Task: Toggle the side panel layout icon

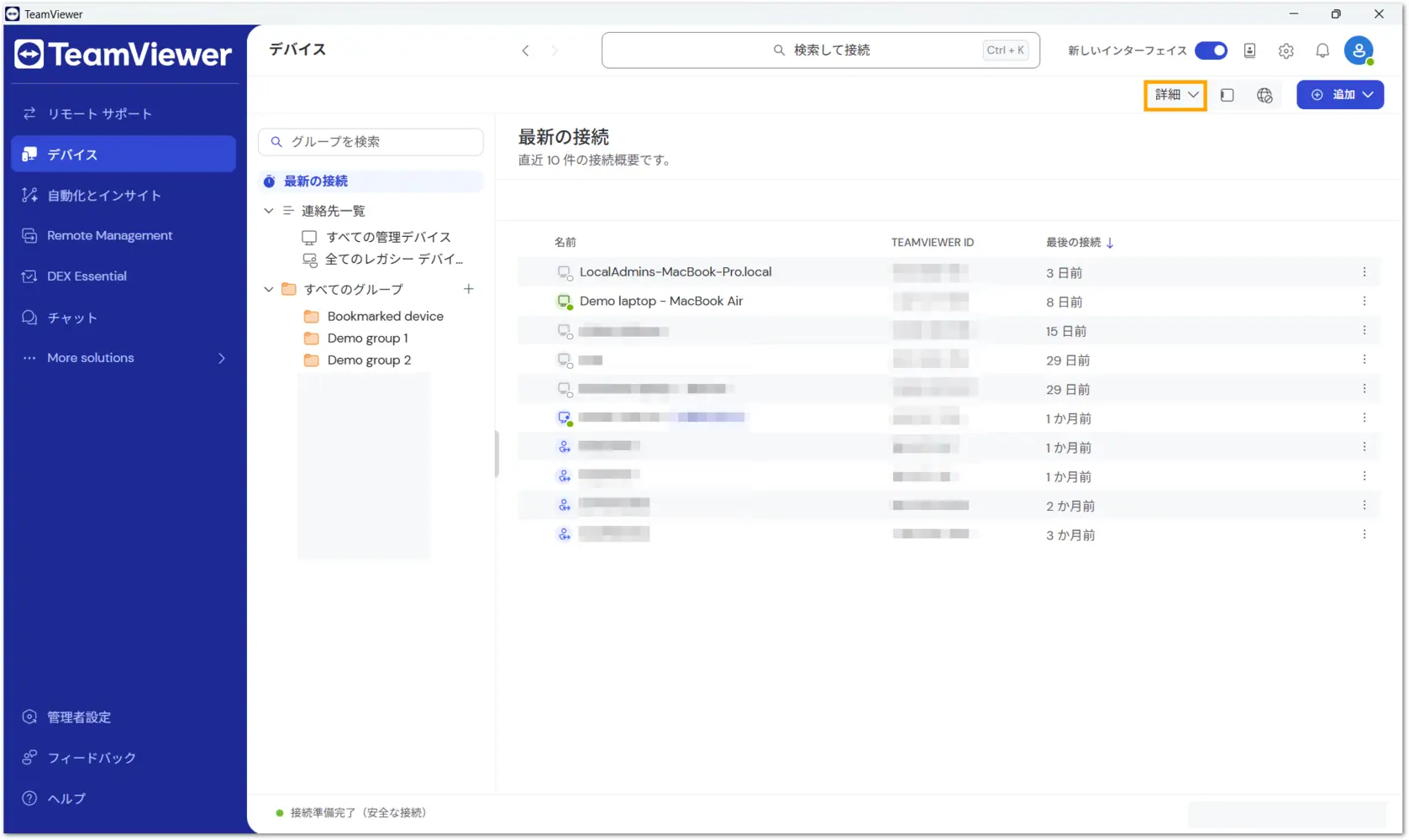Action: [x=1227, y=95]
